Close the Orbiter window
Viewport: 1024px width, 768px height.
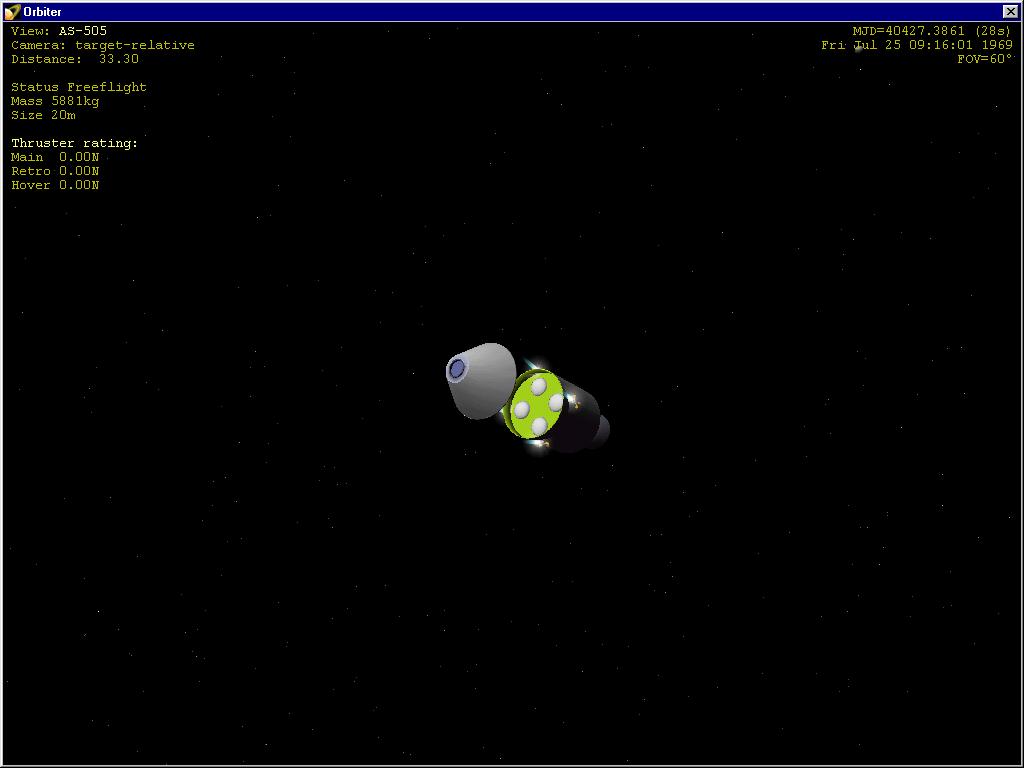(x=1010, y=11)
